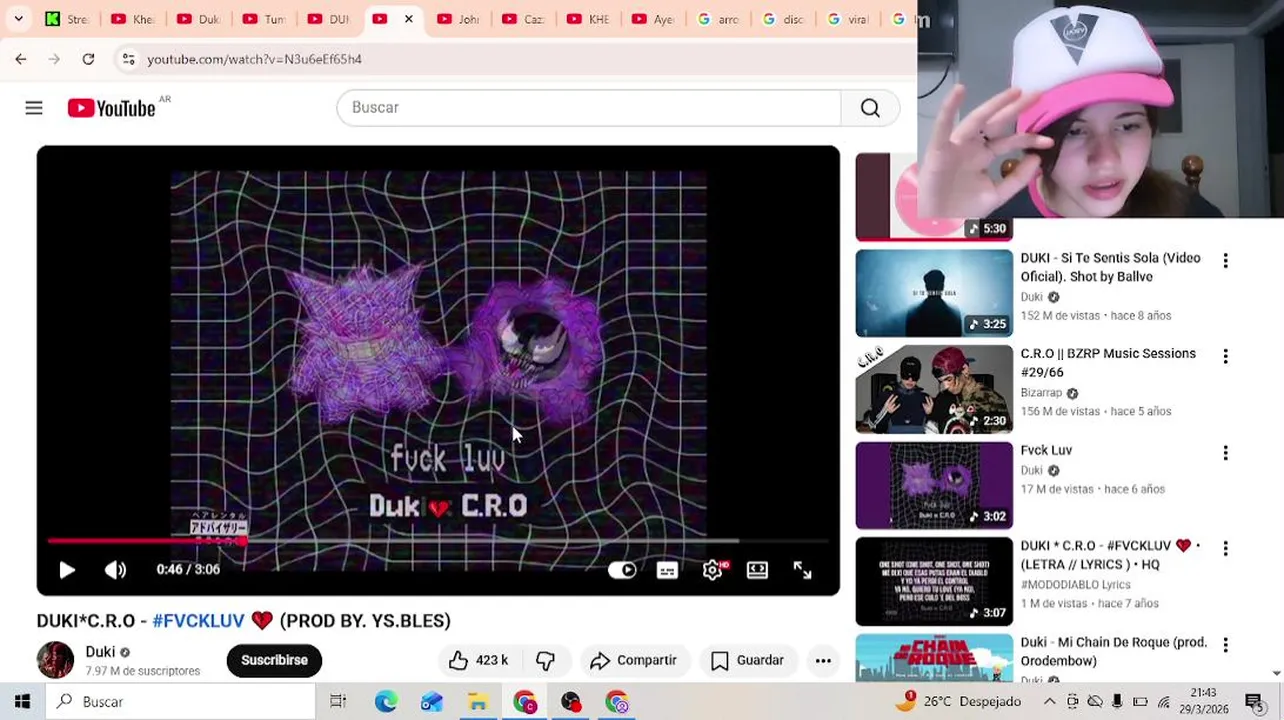Open options menu for Fvck Luv suggestion
Screen dimensions: 1284x720
coord(1225,452)
